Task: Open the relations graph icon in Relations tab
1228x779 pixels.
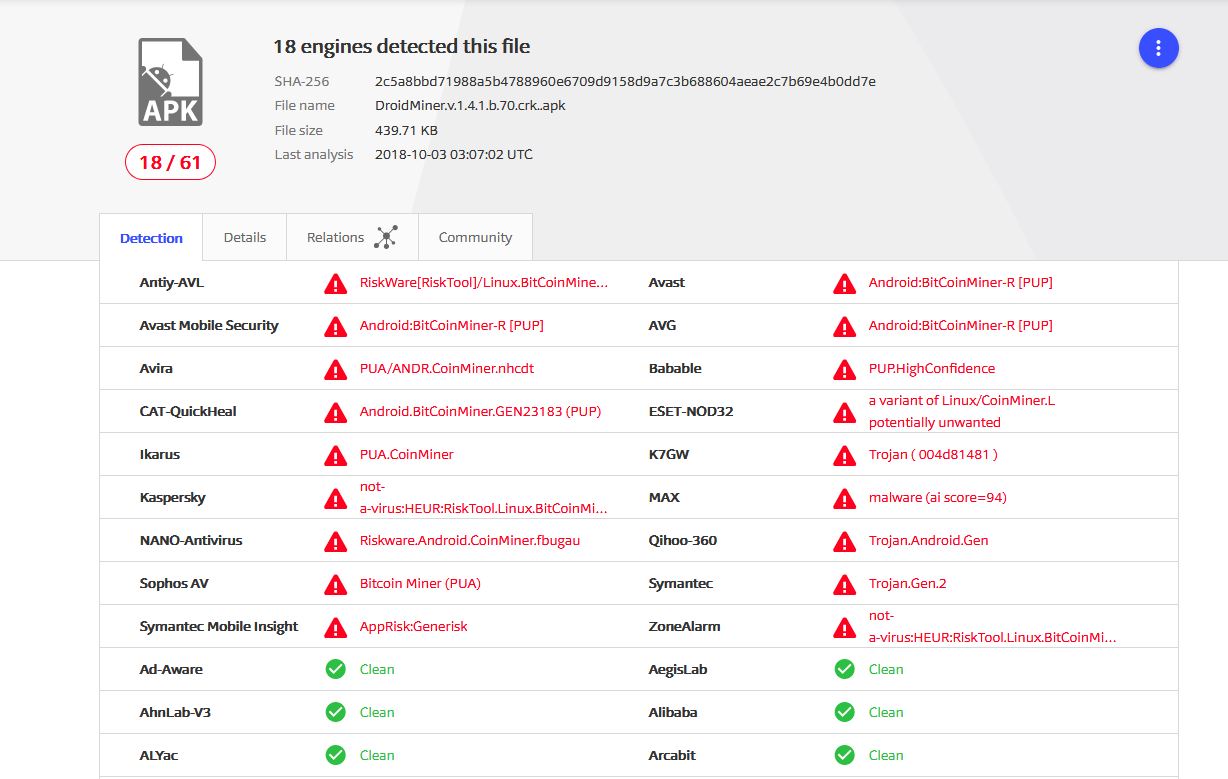Action: (x=386, y=237)
